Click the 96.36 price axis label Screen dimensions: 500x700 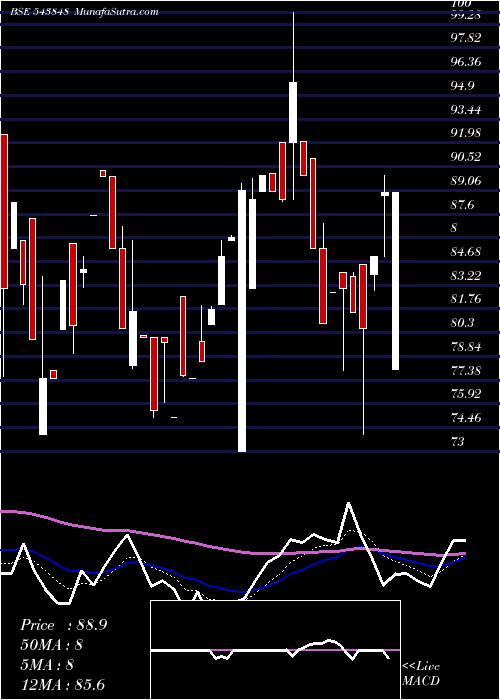click(466, 62)
